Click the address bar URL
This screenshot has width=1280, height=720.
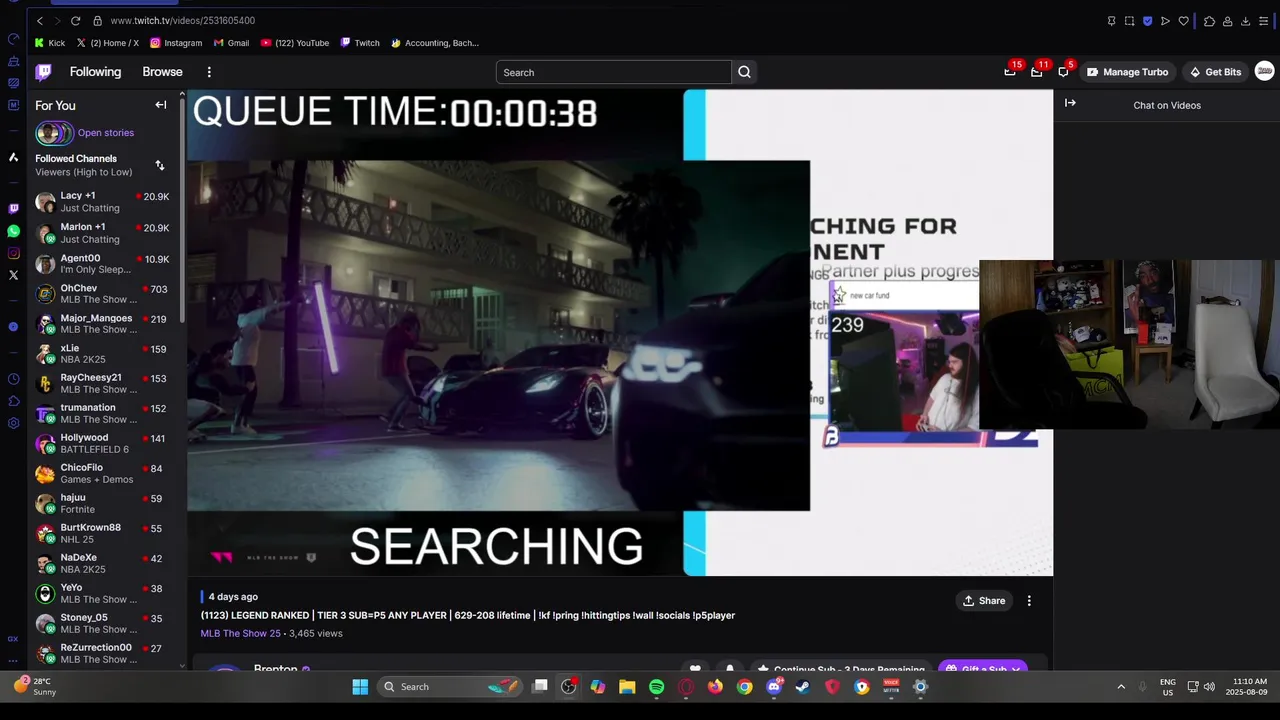183,20
